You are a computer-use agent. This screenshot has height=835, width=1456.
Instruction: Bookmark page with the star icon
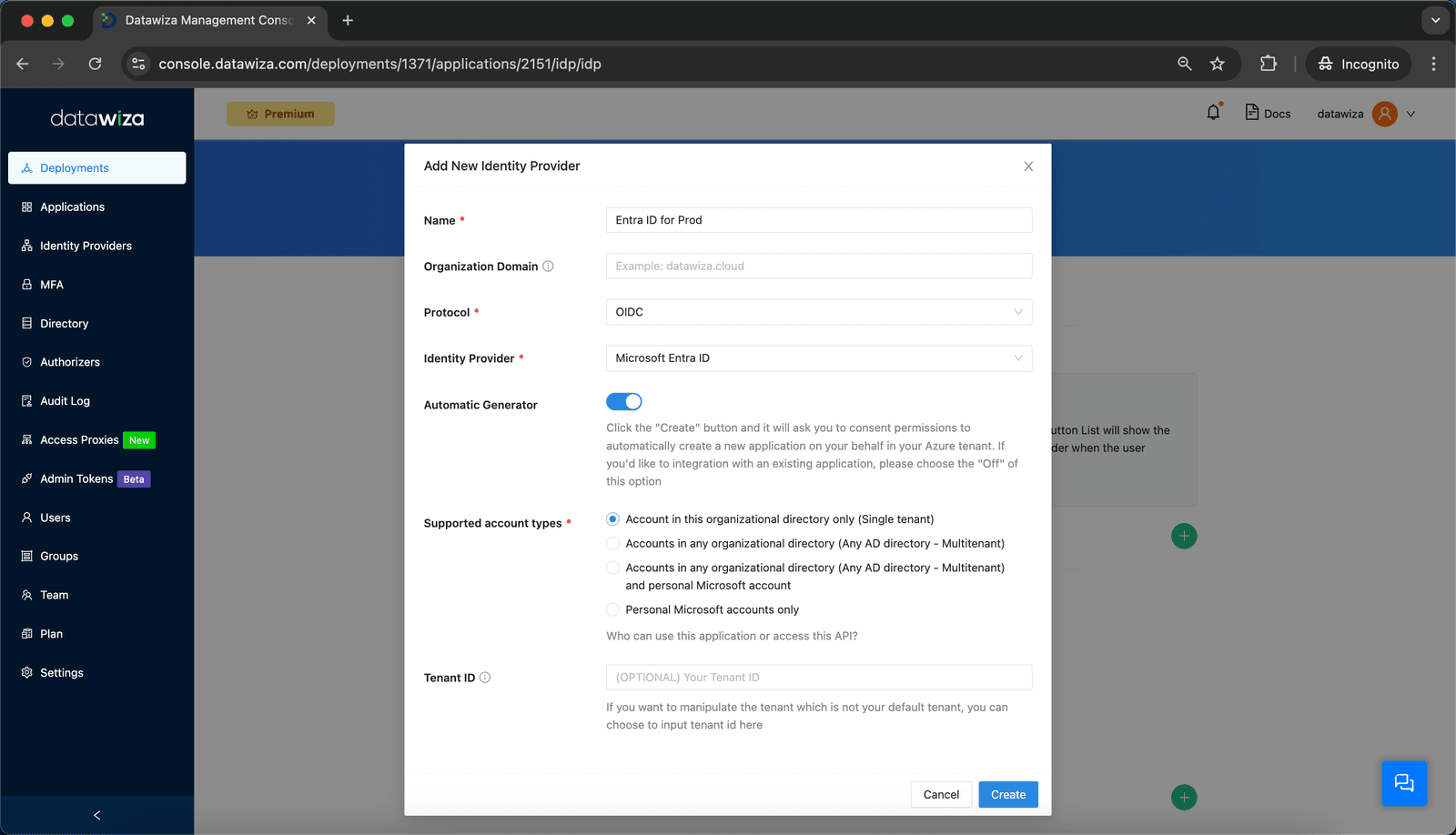pos(1218,64)
